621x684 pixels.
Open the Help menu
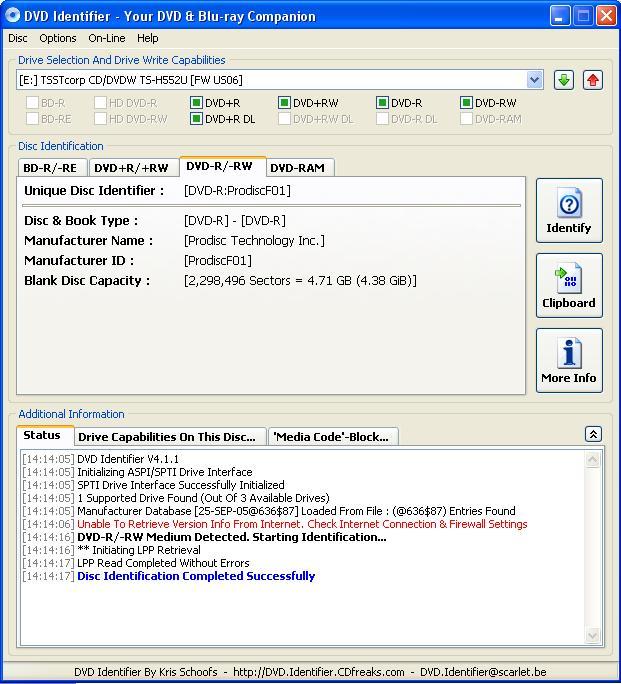click(147, 38)
